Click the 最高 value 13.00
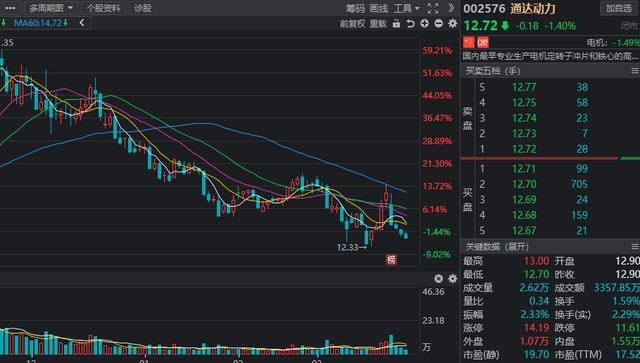Viewport: 640px width, 363px height. 536,261
